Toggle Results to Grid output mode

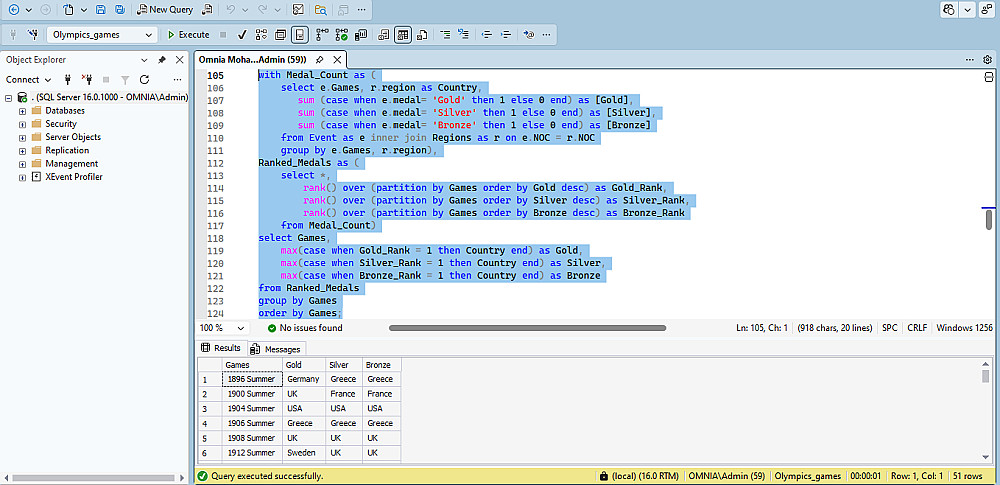click(403, 34)
